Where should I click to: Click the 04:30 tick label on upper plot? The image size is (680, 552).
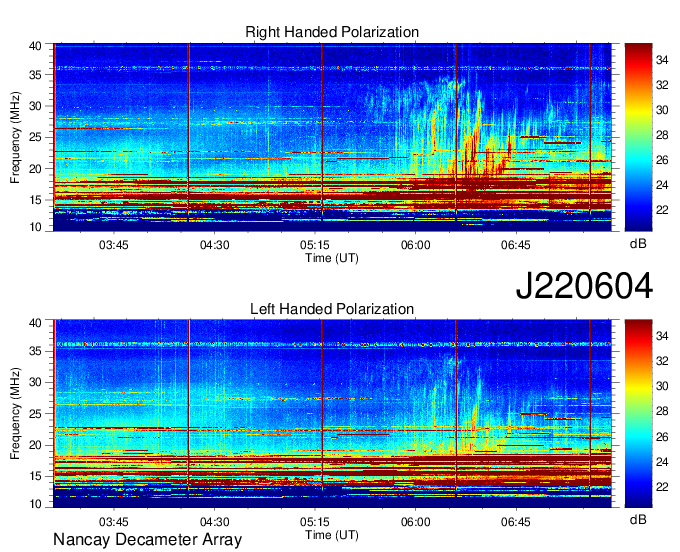[214, 245]
